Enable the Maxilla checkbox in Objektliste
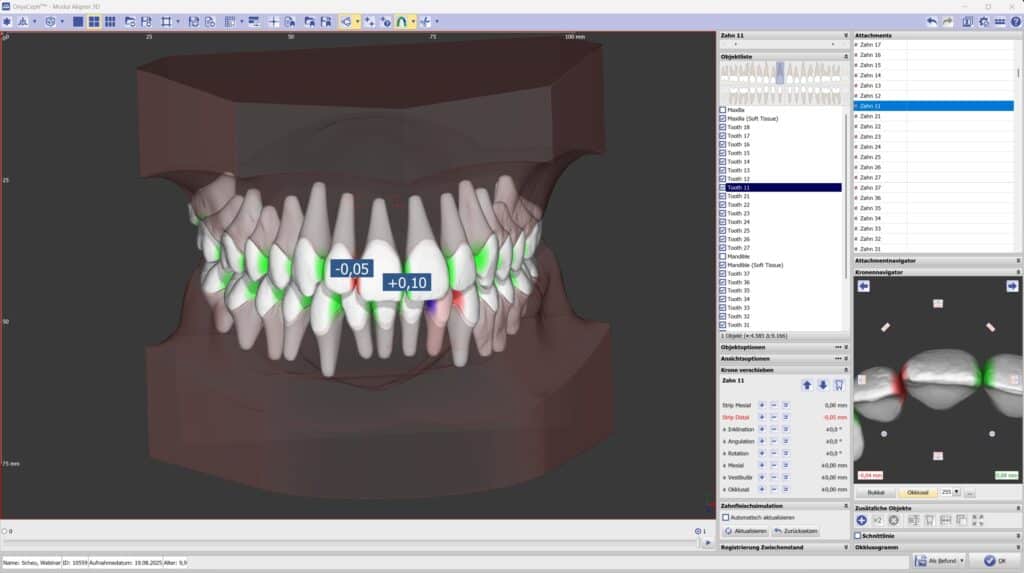Screen dimensions: 1024x573 (723, 109)
